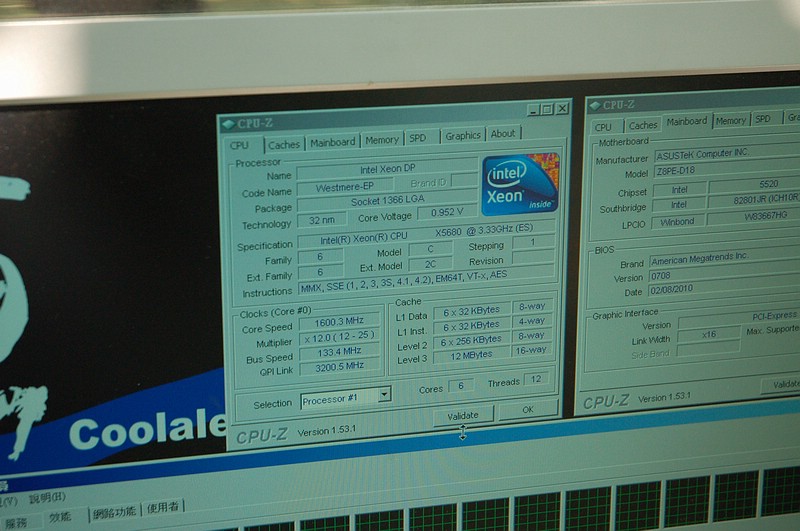Click the Intel Xeon inside logo
This screenshot has height=531, width=800.
(520, 184)
